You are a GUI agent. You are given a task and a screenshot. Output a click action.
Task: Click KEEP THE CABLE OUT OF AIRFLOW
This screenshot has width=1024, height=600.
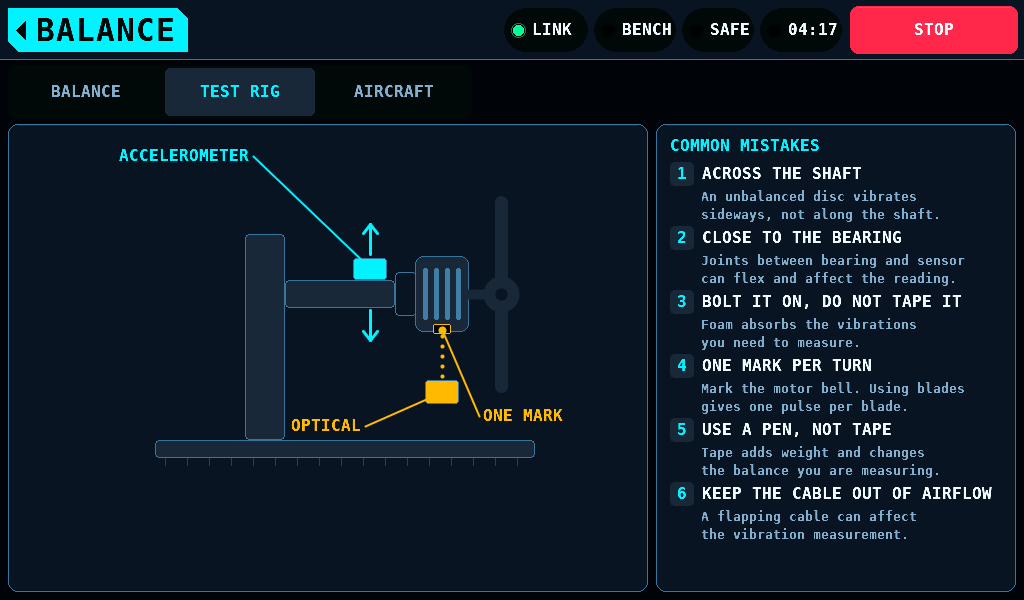coord(846,494)
